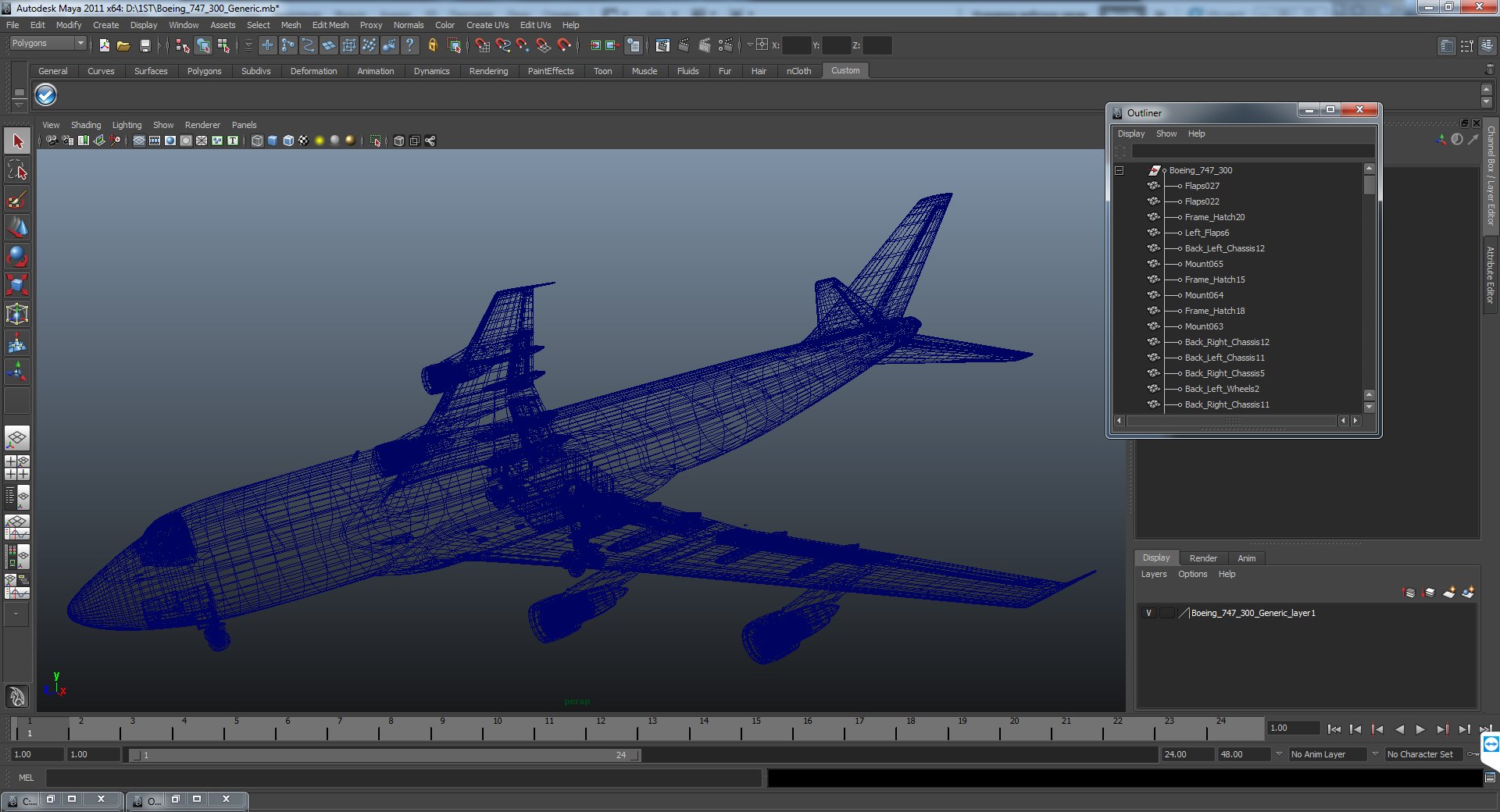Open the shelf options arrow menu
The width and height of the screenshot is (1500, 812).
(x=20, y=104)
